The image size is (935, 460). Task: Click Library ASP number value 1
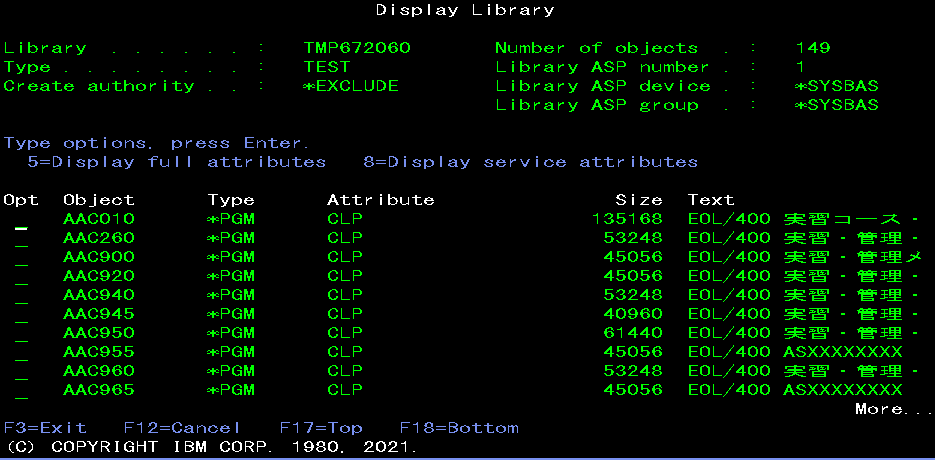(x=800, y=67)
